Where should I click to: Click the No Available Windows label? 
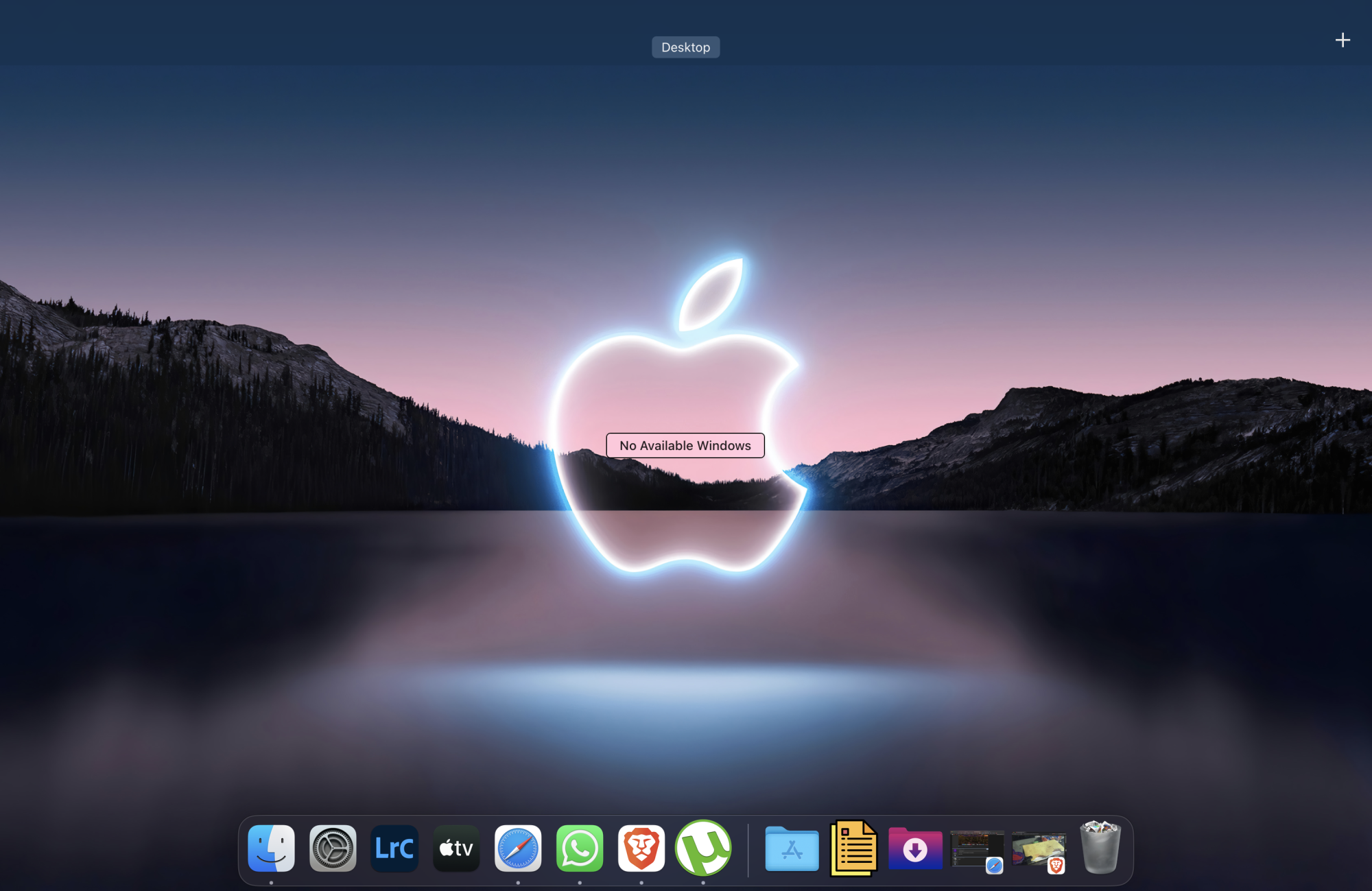point(685,445)
